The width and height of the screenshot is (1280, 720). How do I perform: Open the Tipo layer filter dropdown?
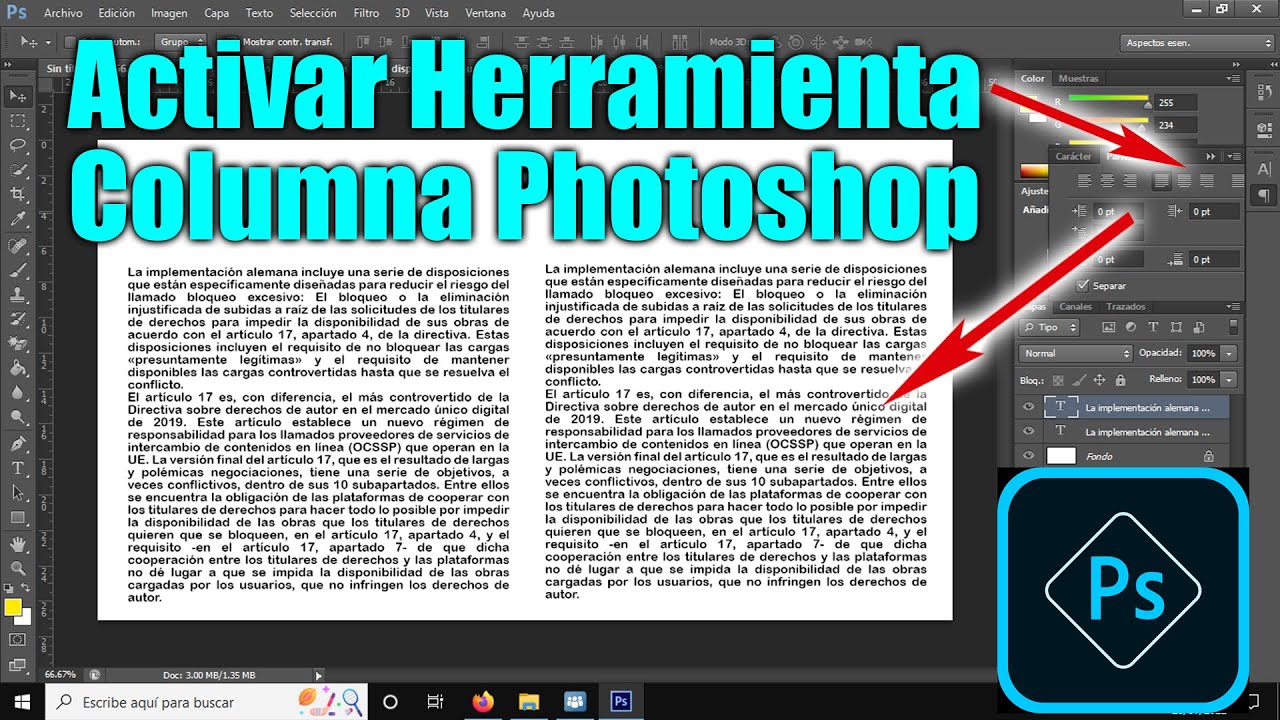(1051, 327)
